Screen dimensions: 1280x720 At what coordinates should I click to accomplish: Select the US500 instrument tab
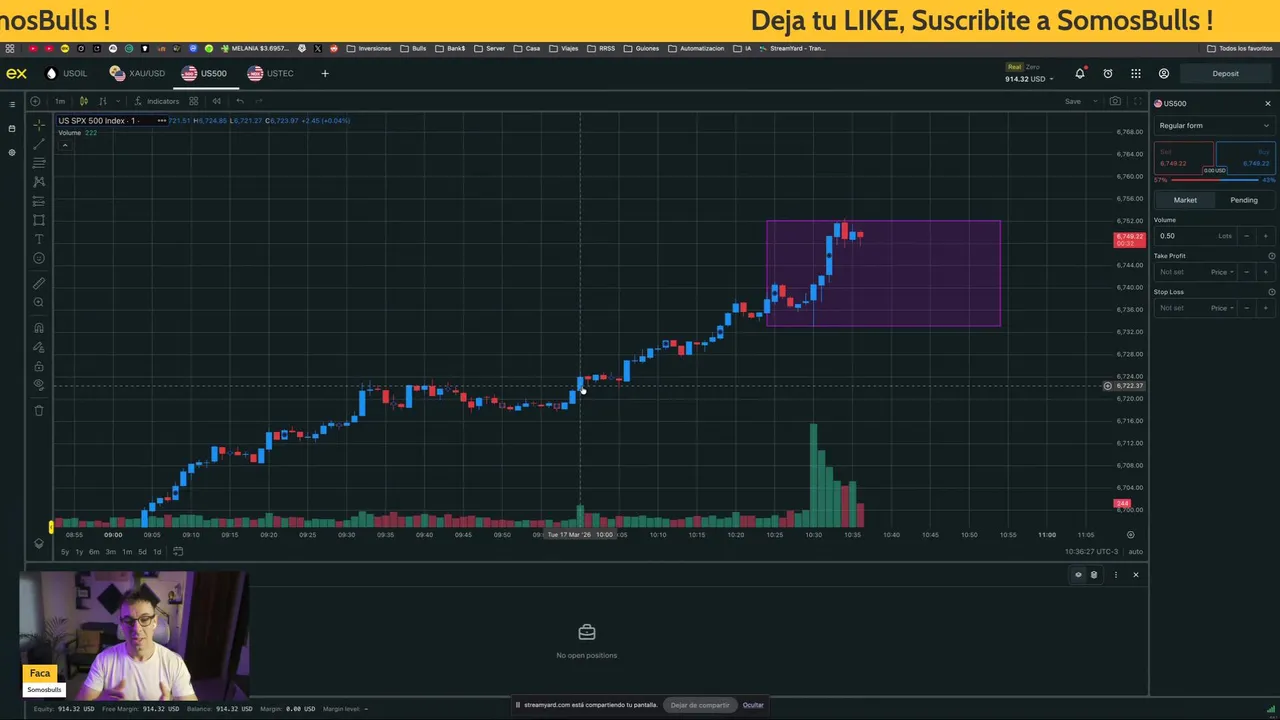tap(204, 73)
